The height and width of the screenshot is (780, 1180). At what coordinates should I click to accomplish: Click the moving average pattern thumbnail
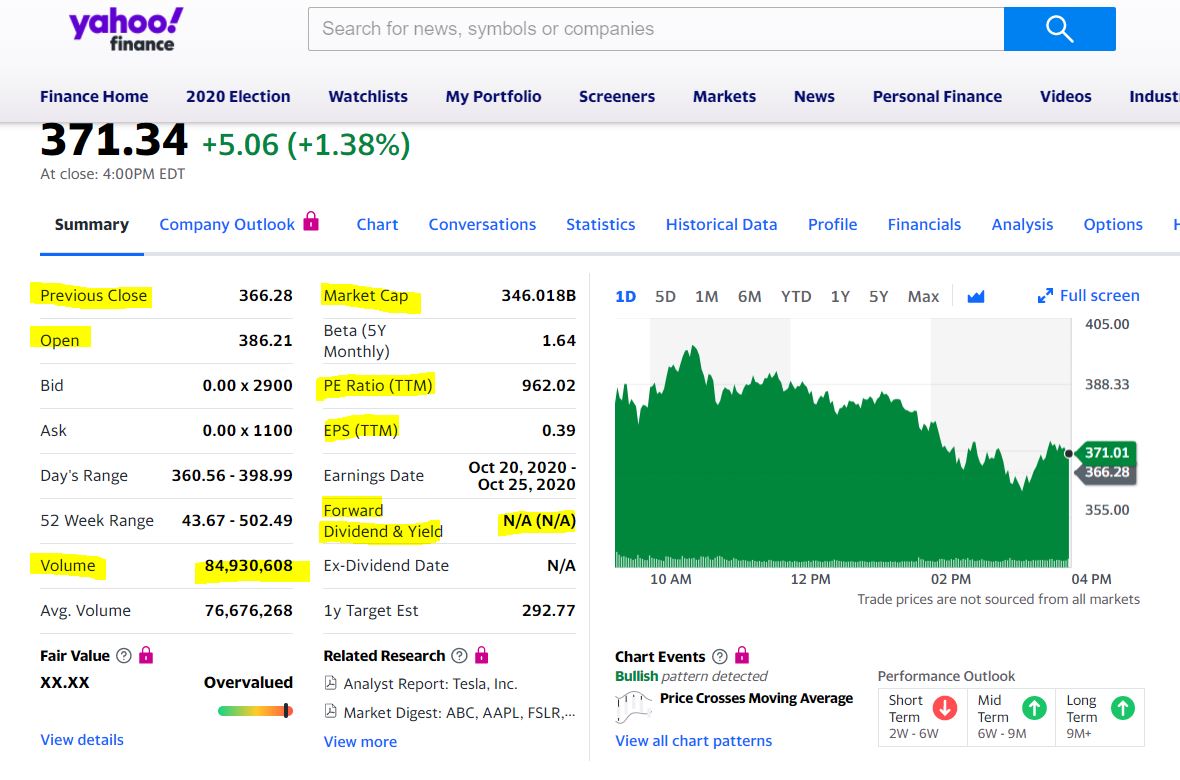[633, 706]
